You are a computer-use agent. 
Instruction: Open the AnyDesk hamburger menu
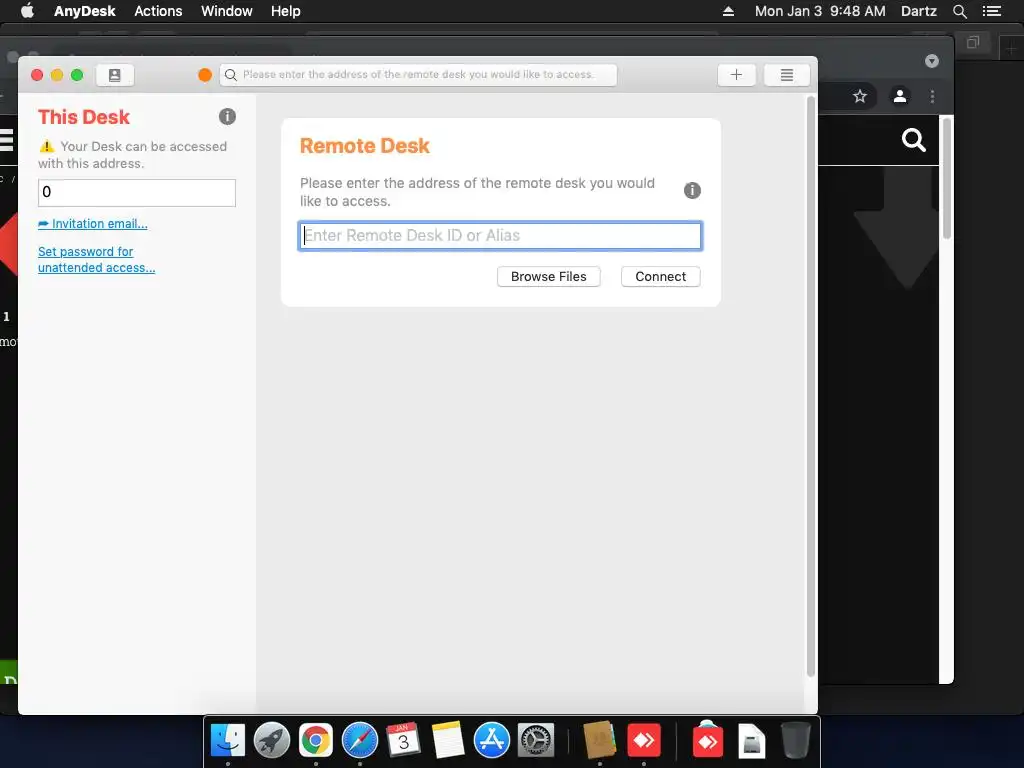[x=787, y=75]
